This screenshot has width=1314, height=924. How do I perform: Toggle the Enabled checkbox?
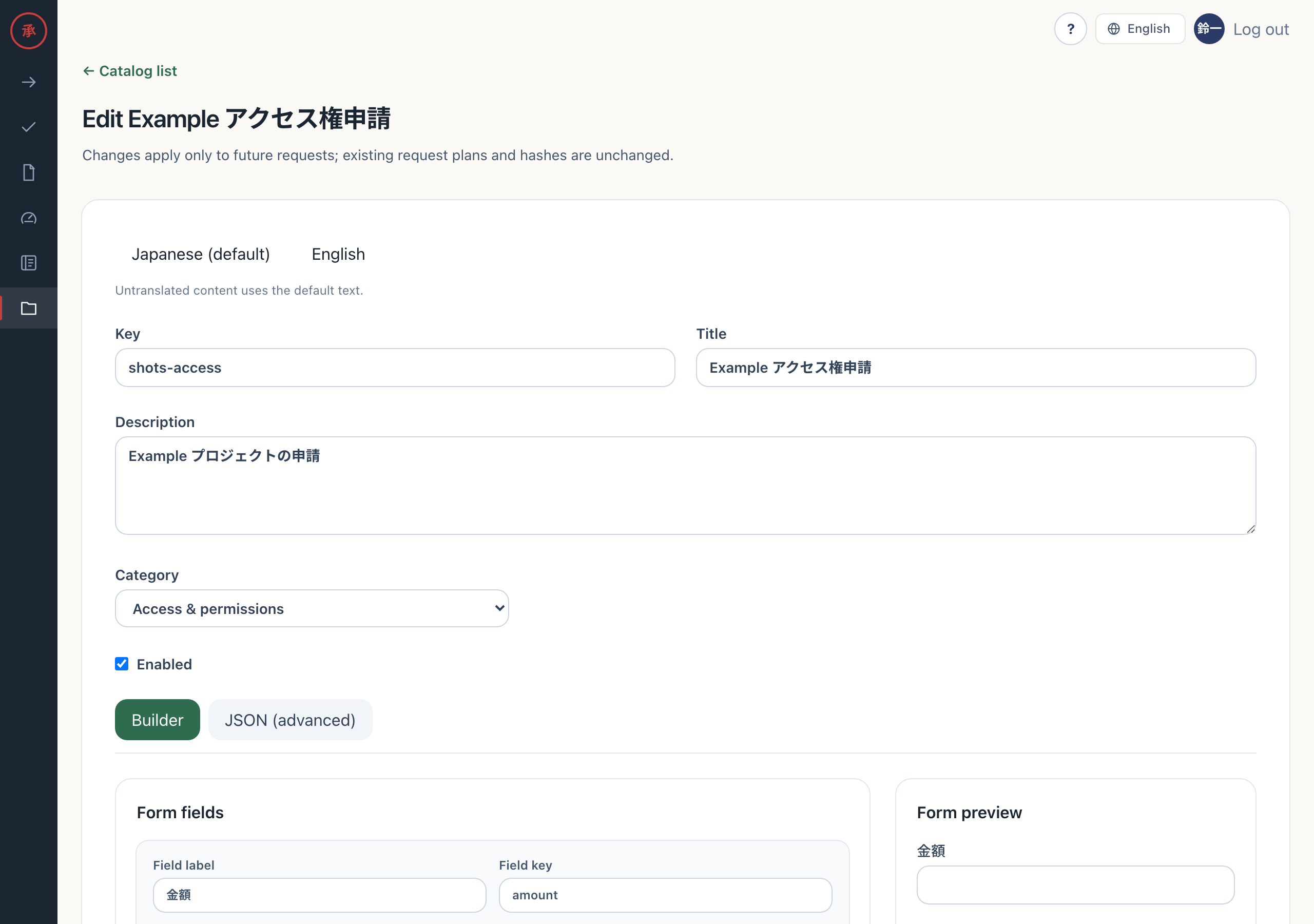(x=121, y=664)
